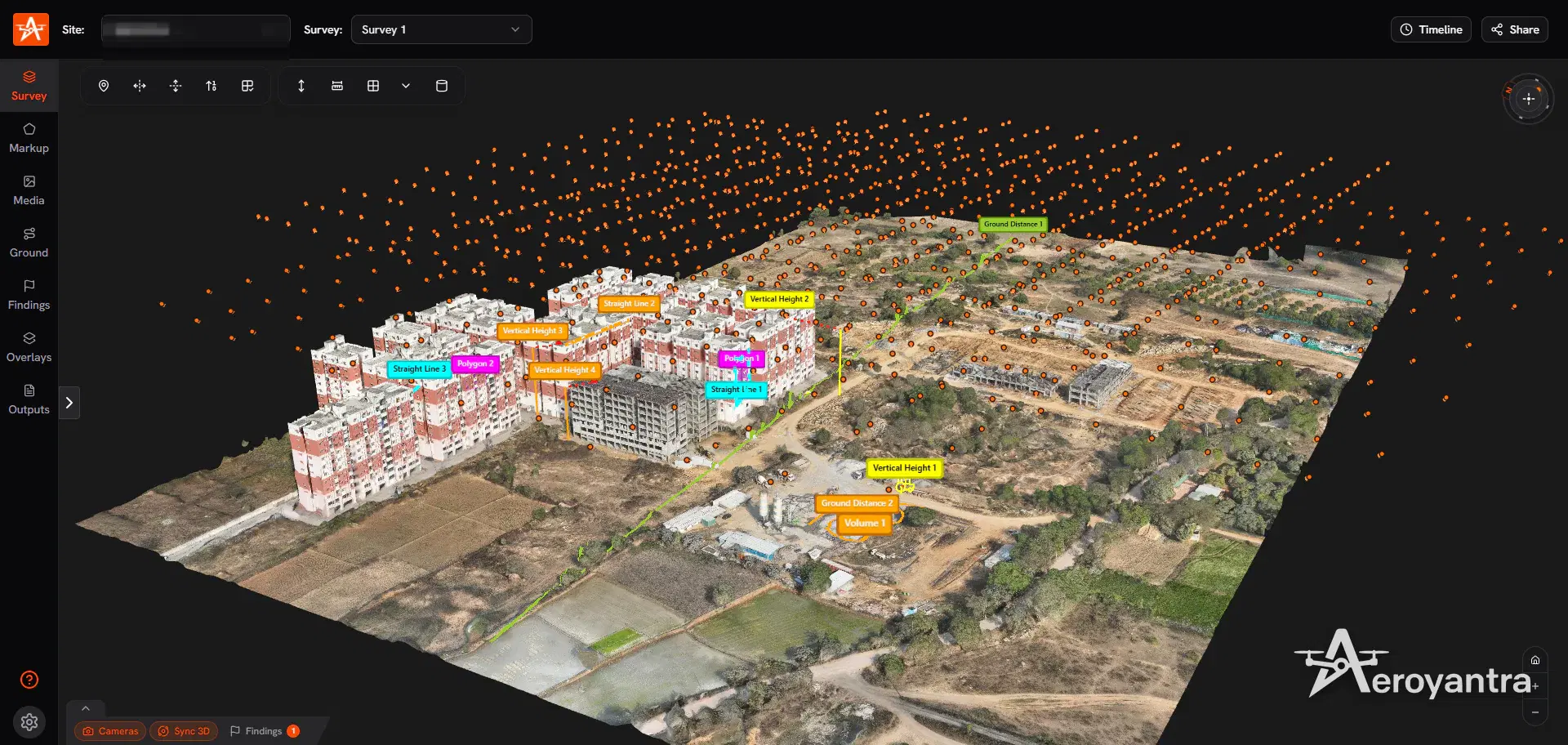Open the Overlays sidebar section
This screenshot has width=1568, height=745.
[x=29, y=347]
